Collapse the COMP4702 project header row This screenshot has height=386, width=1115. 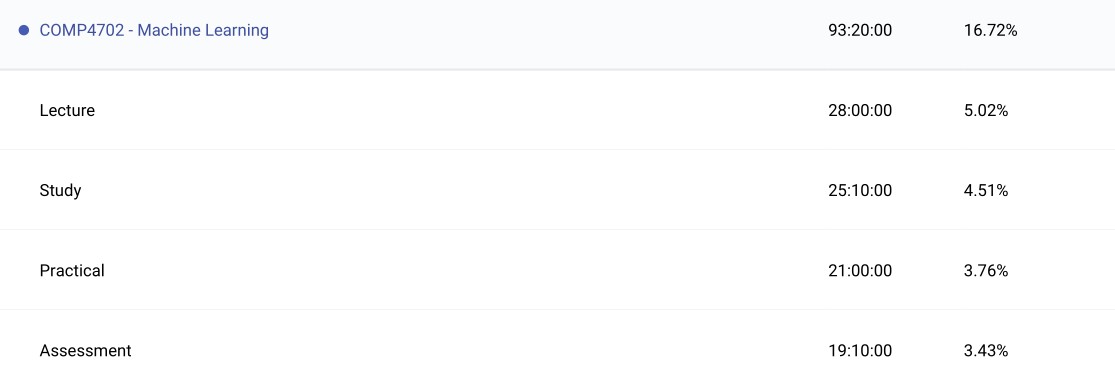[x=558, y=34]
